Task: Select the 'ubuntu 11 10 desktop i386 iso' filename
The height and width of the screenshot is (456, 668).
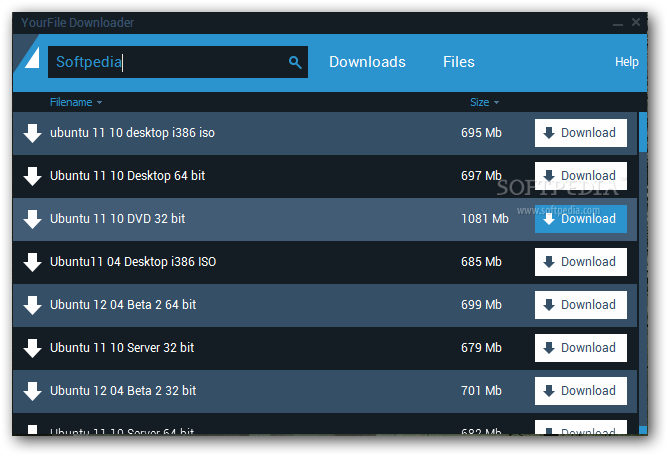Action: [x=132, y=133]
